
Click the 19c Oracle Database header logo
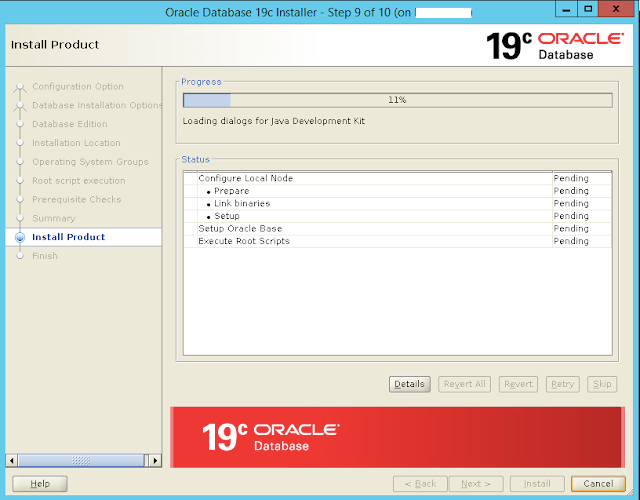(x=555, y=46)
